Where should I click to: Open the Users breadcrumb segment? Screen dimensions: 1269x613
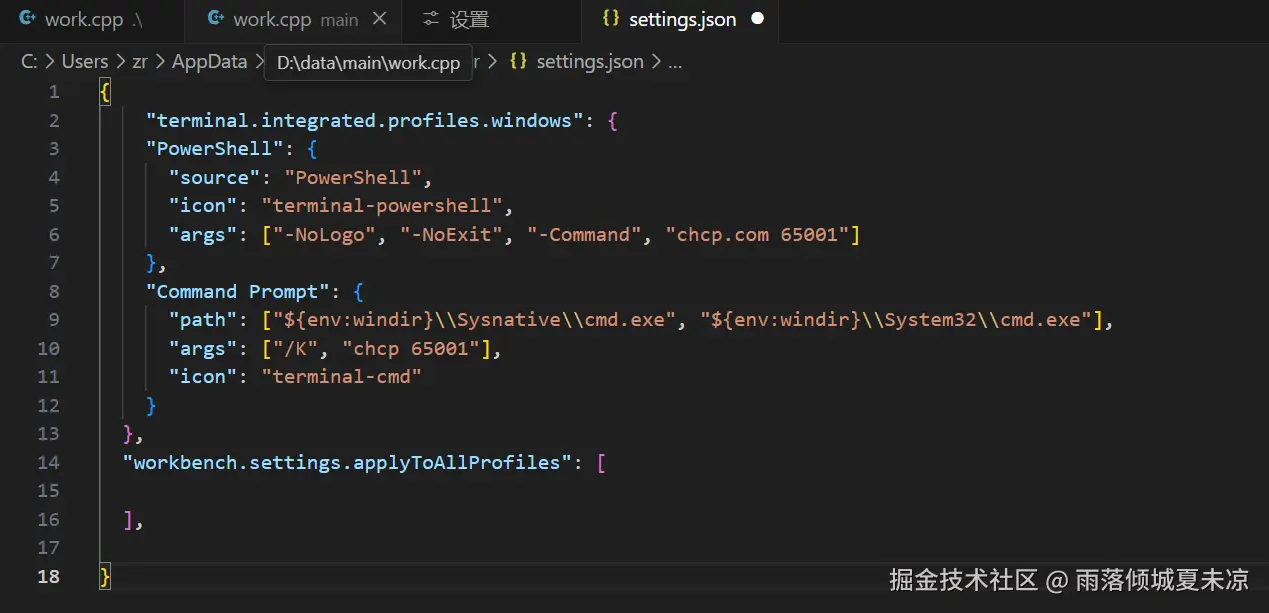(x=85, y=61)
